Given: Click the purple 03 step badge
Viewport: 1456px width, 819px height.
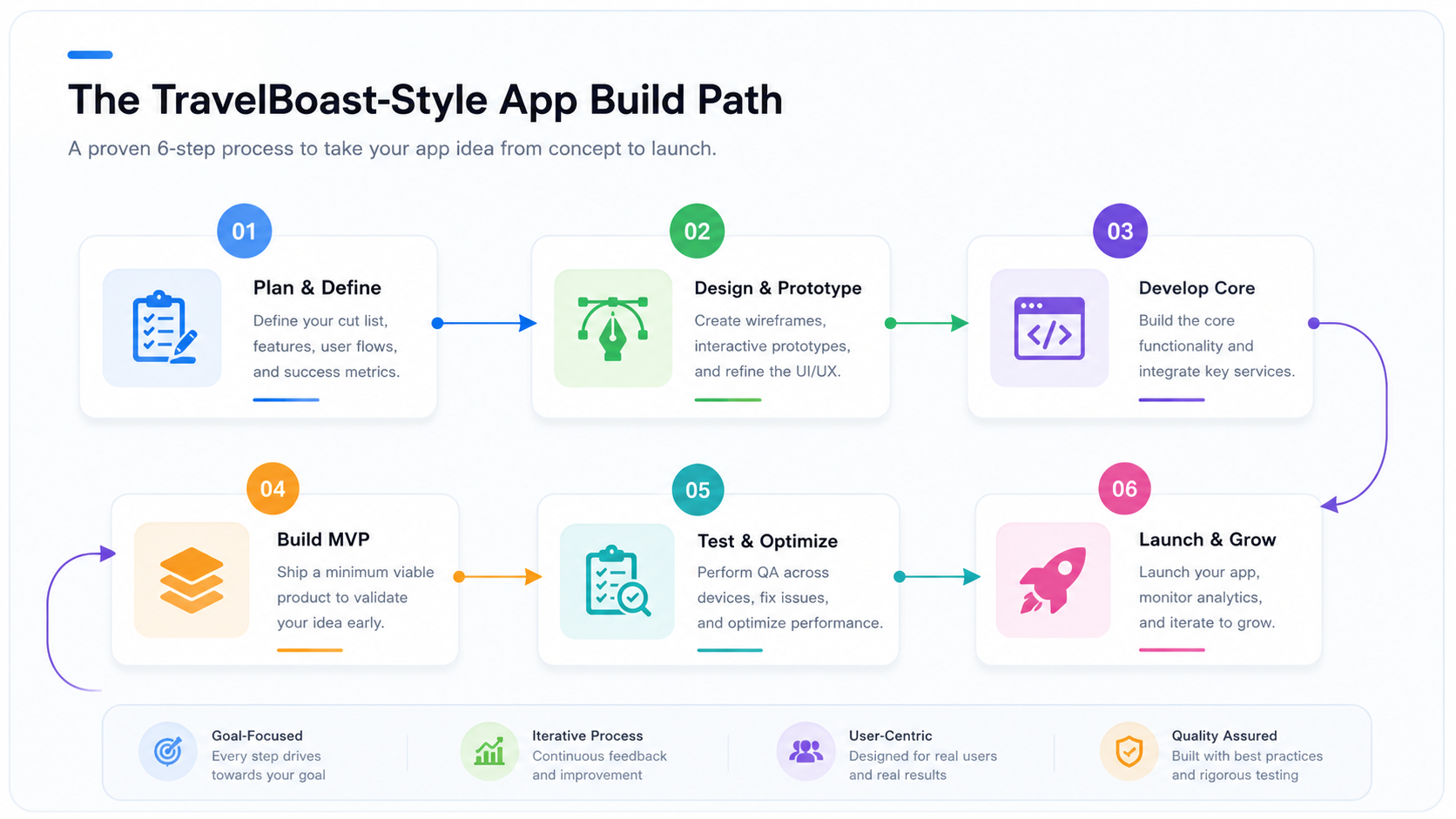Looking at the screenshot, I should pyautogui.click(x=1120, y=231).
